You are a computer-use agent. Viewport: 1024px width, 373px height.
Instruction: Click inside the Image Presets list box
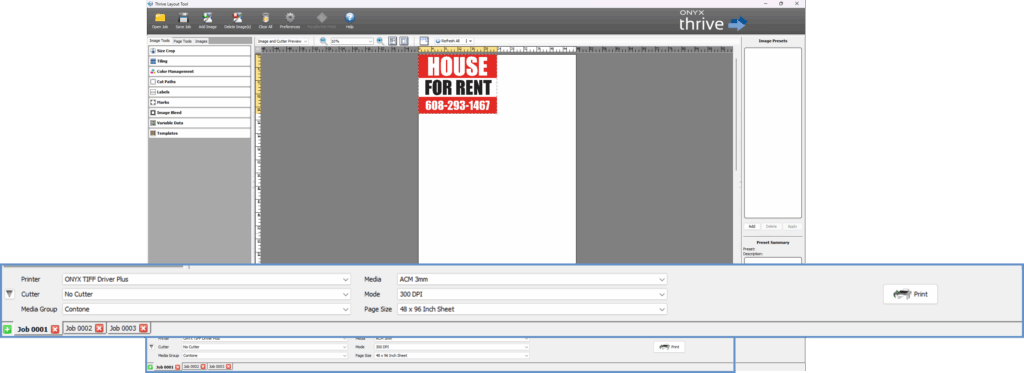coord(773,133)
